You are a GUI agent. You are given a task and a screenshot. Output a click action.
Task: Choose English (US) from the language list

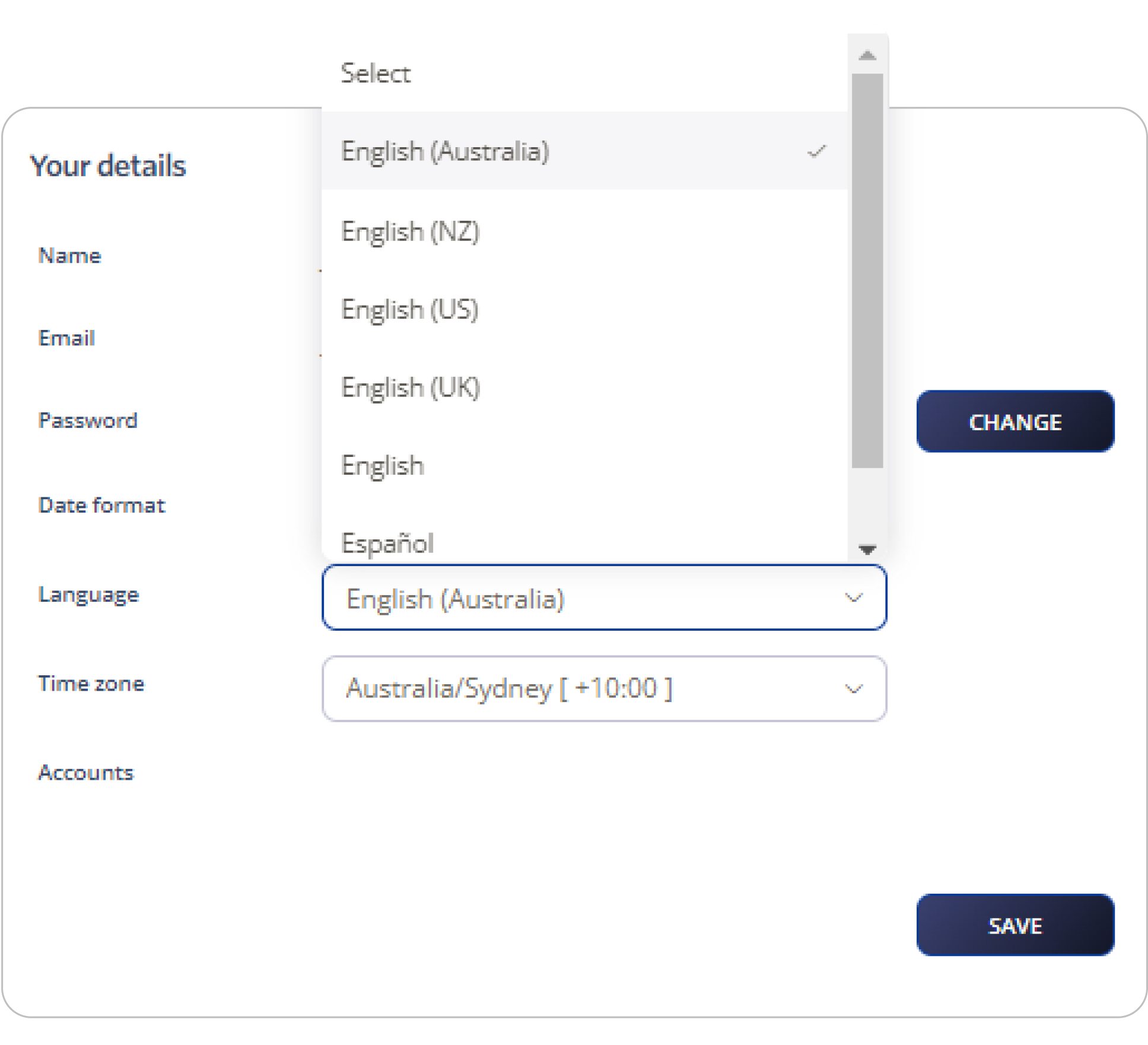[x=410, y=310]
